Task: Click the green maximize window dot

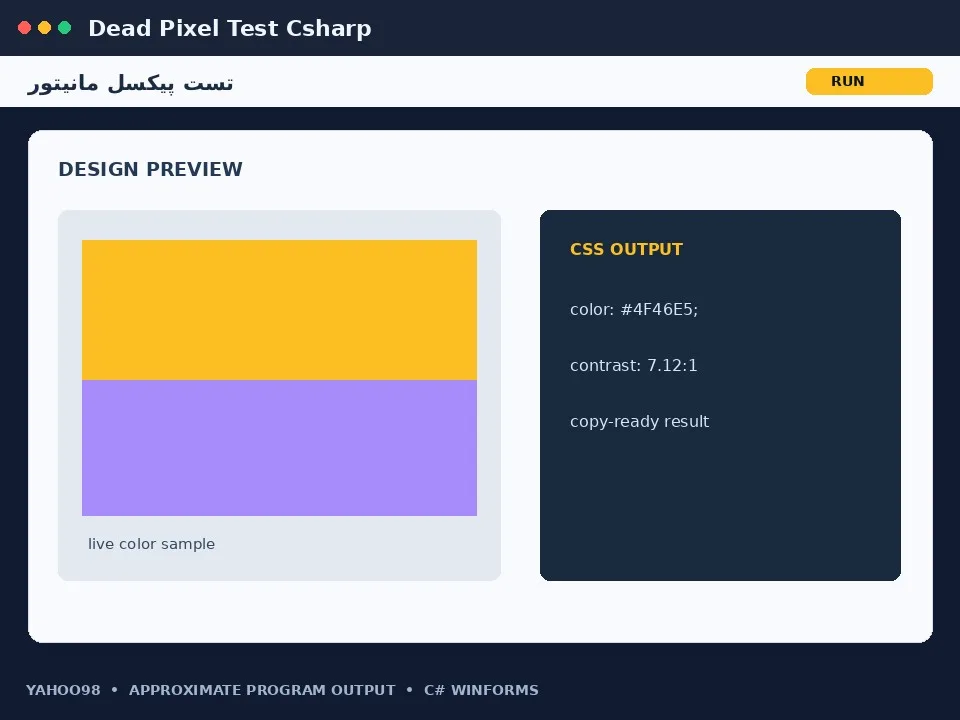Action: 64,28
